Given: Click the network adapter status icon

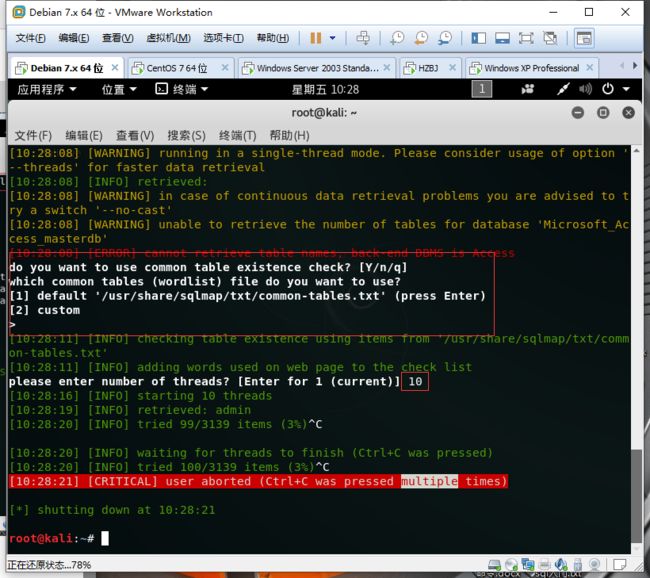Looking at the screenshot, I should [528, 565].
